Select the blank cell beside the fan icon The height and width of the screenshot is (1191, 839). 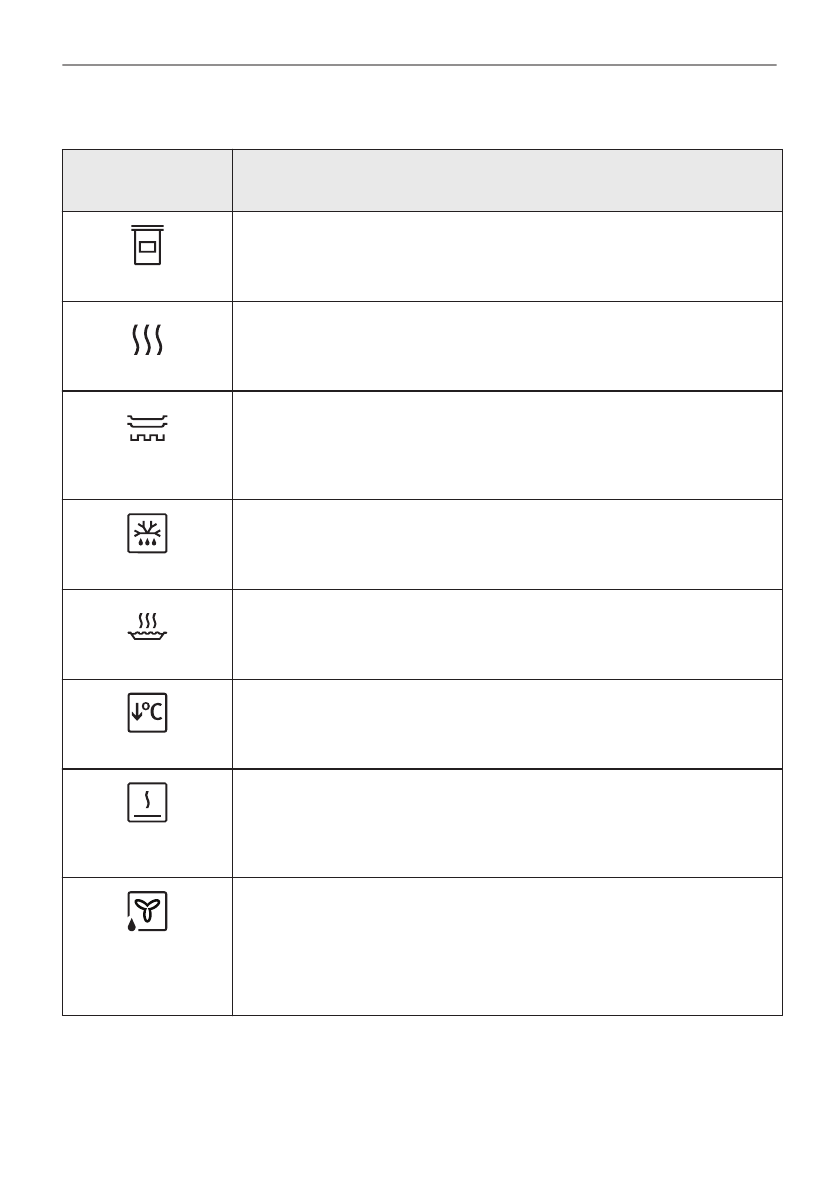[506, 946]
